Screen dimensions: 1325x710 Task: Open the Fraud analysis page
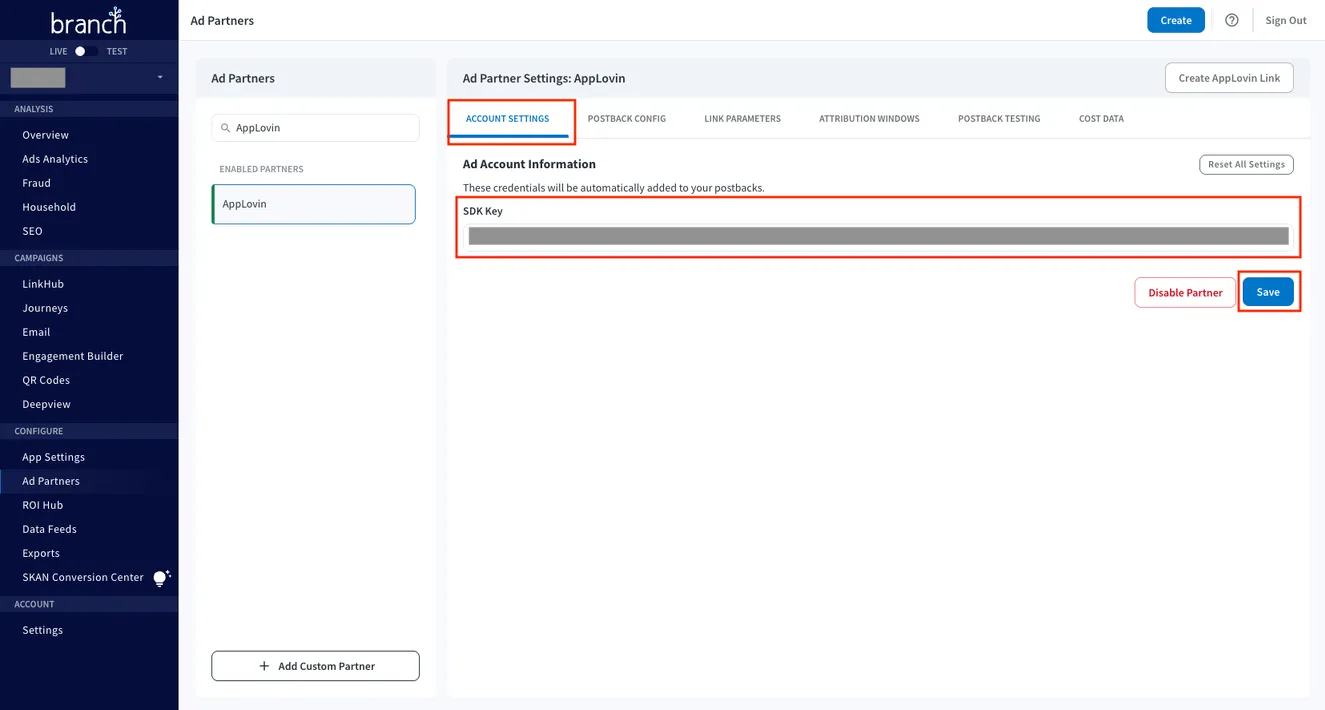click(36, 182)
